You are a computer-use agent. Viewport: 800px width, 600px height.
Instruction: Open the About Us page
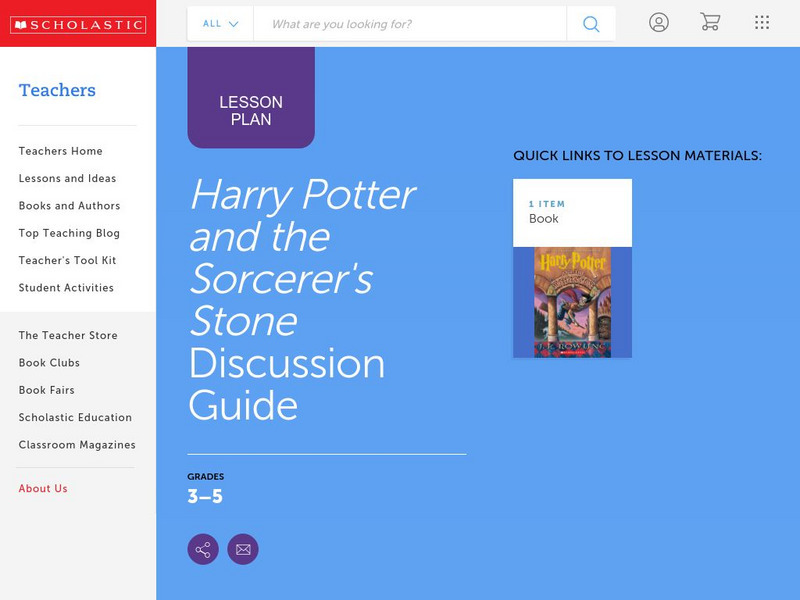click(x=44, y=489)
